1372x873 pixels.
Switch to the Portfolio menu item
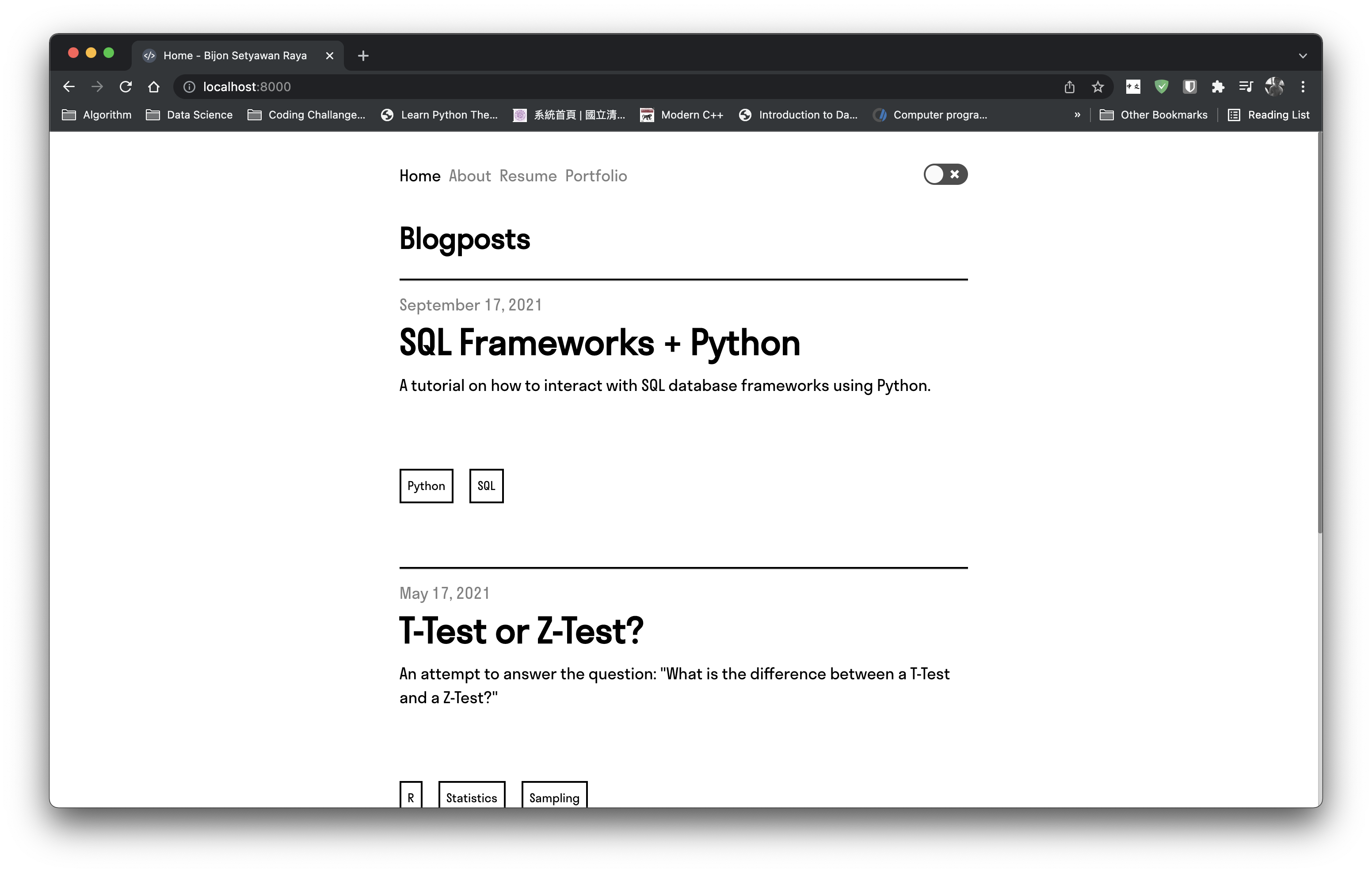[596, 176]
